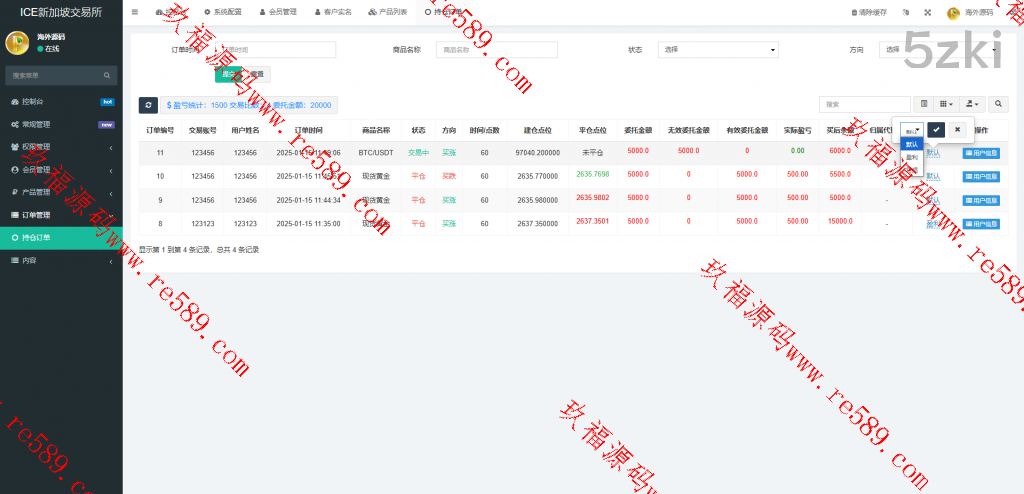Select 默认 option in the open dropdown
Image resolution: width=1024 pixels, height=494 pixels.
tap(911, 144)
